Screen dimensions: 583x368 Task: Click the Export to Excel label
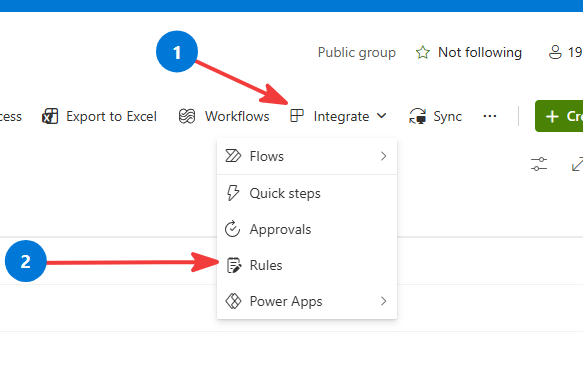tap(112, 116)
